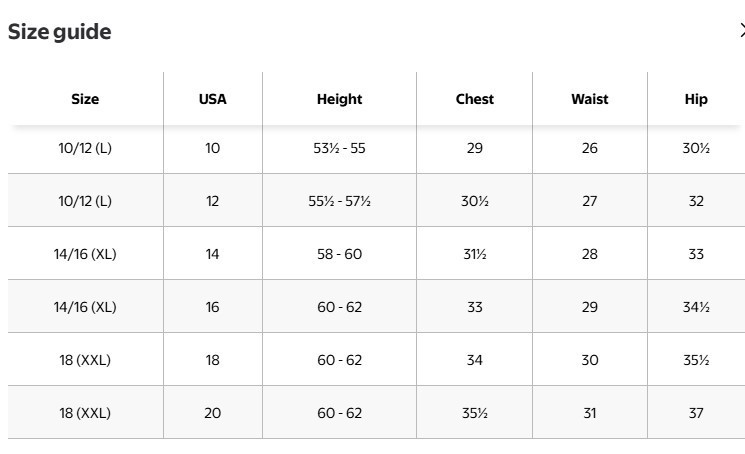Click the Hip column header

point(696,99)
